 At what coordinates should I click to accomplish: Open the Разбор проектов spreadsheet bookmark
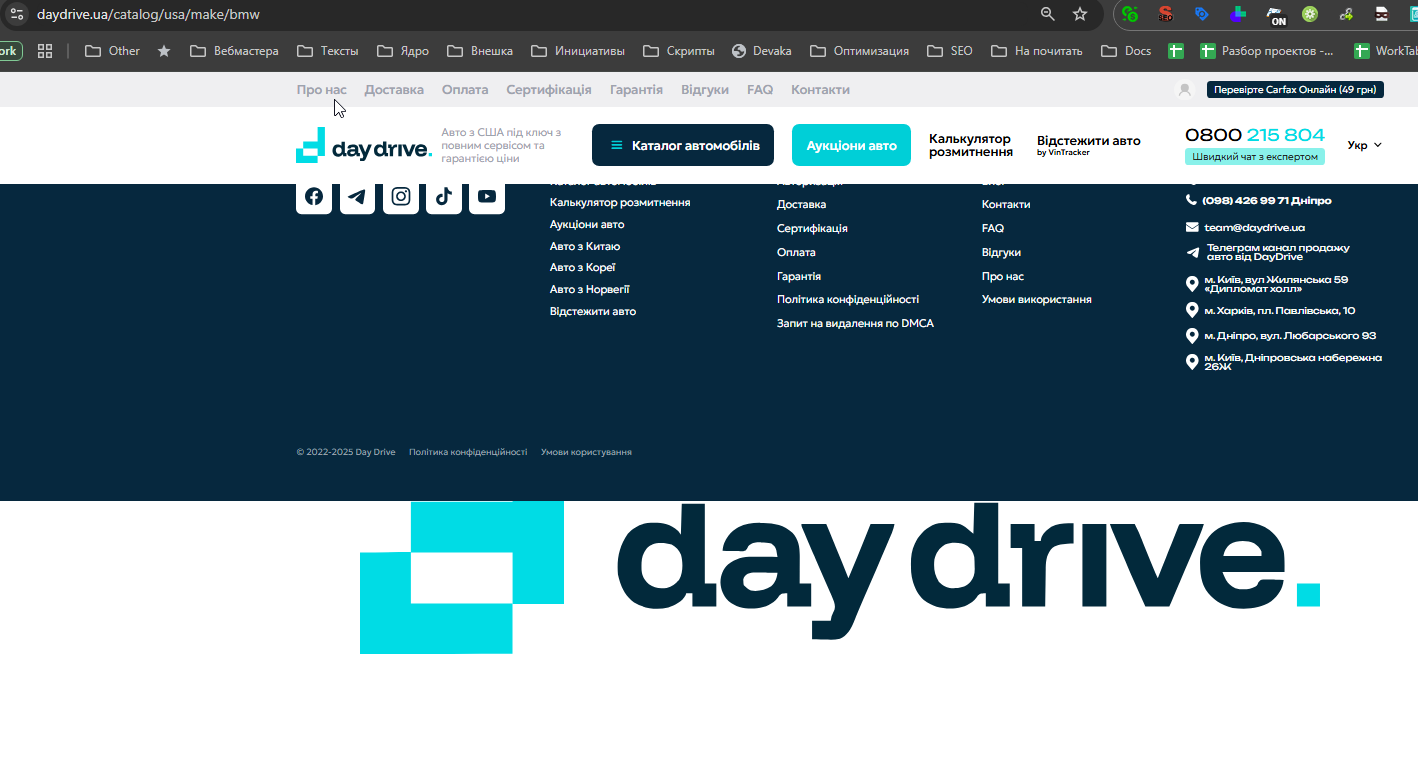(x=1267, y=51)
